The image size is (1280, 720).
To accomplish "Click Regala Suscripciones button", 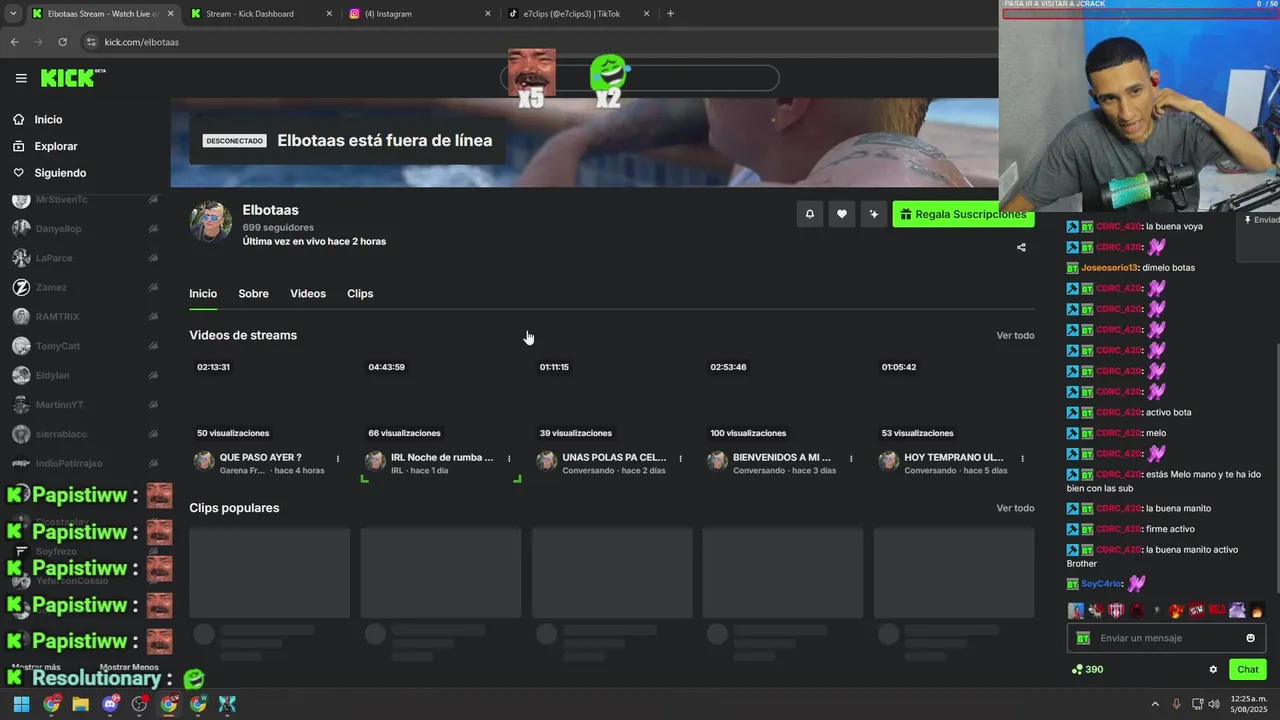I will click(963, 214).
